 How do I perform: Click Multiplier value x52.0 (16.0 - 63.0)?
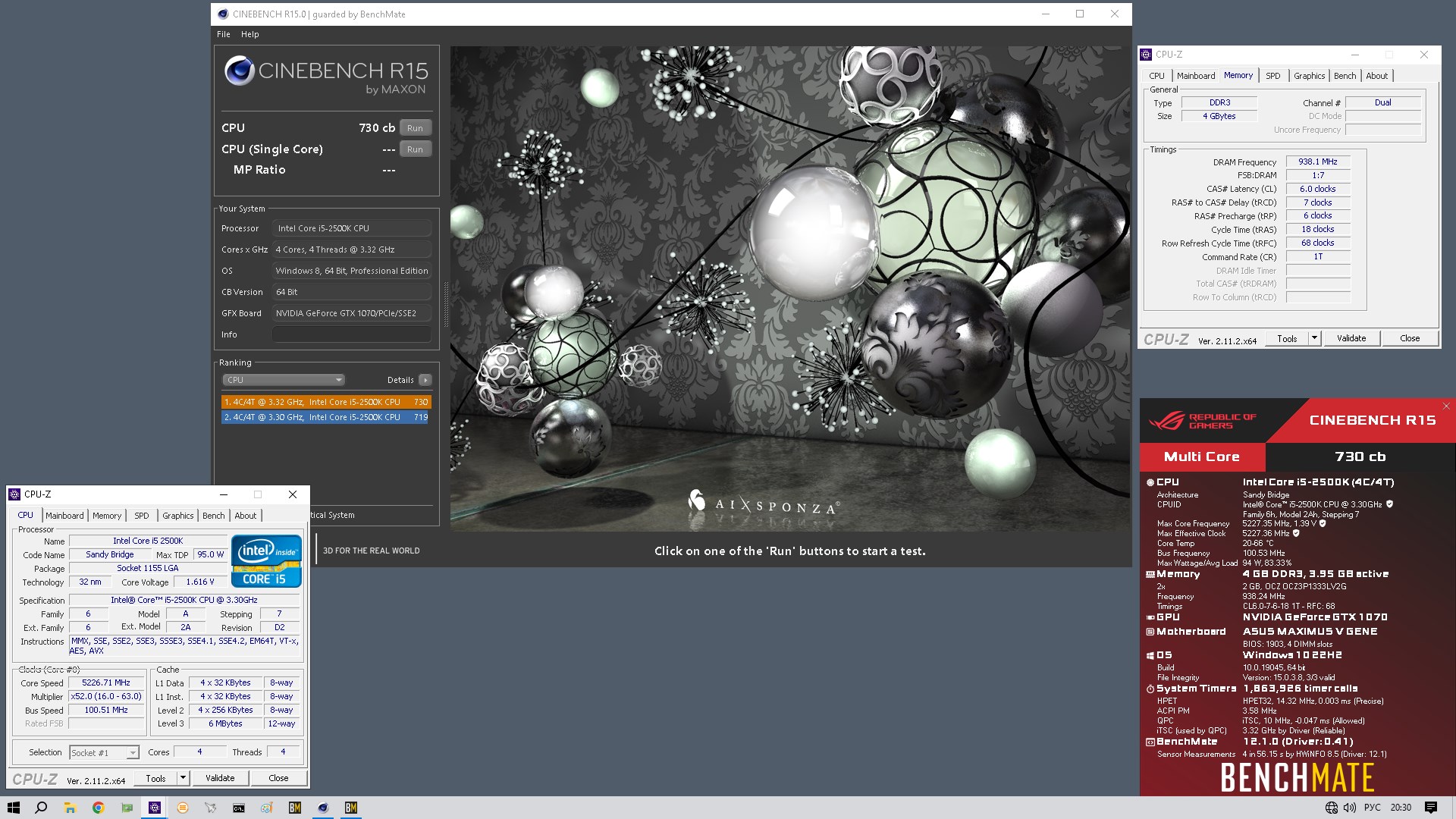pyautogui.click(x=106, y=696)
